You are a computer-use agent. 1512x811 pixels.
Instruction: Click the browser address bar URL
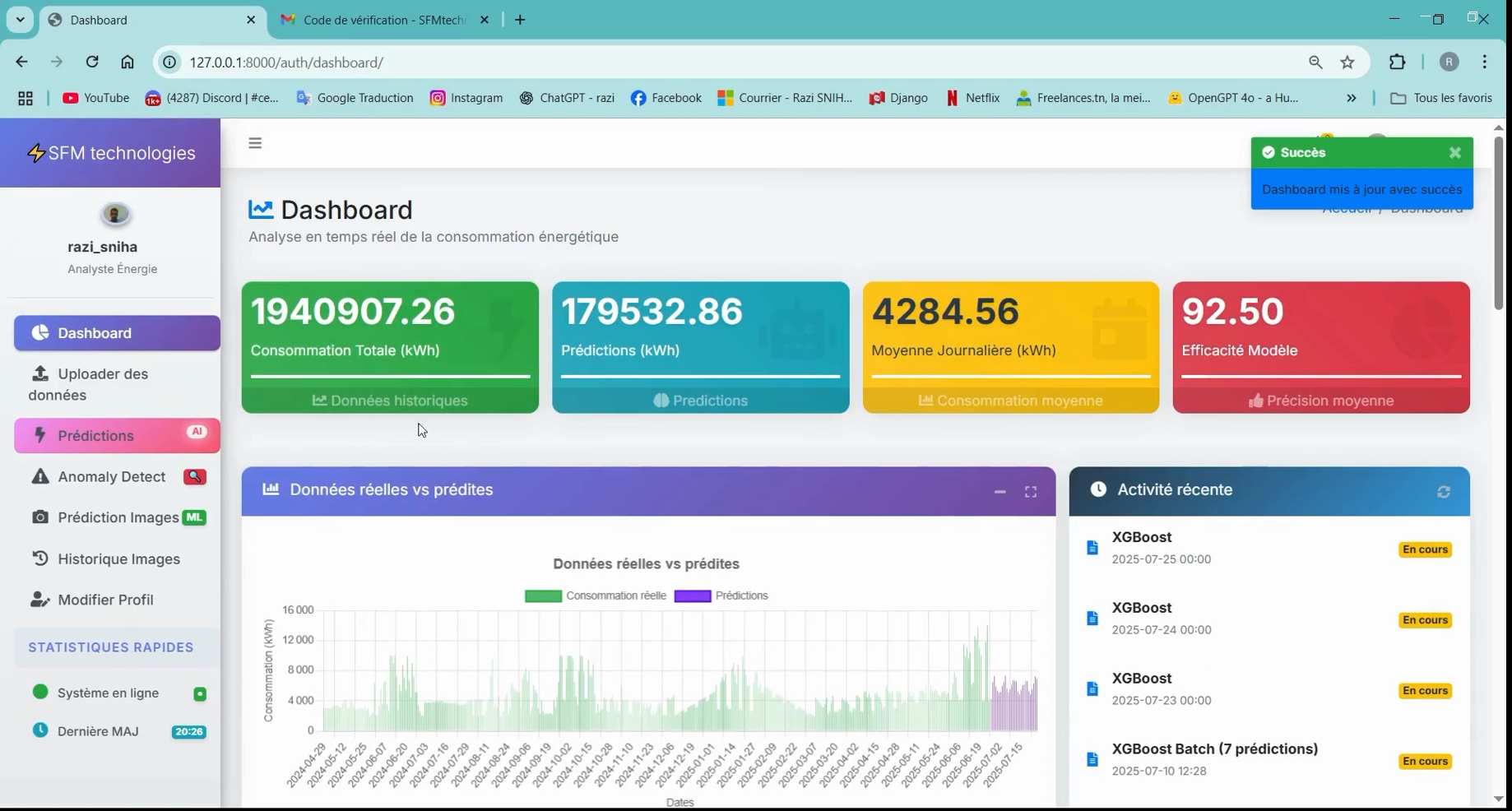click(286, 63)
